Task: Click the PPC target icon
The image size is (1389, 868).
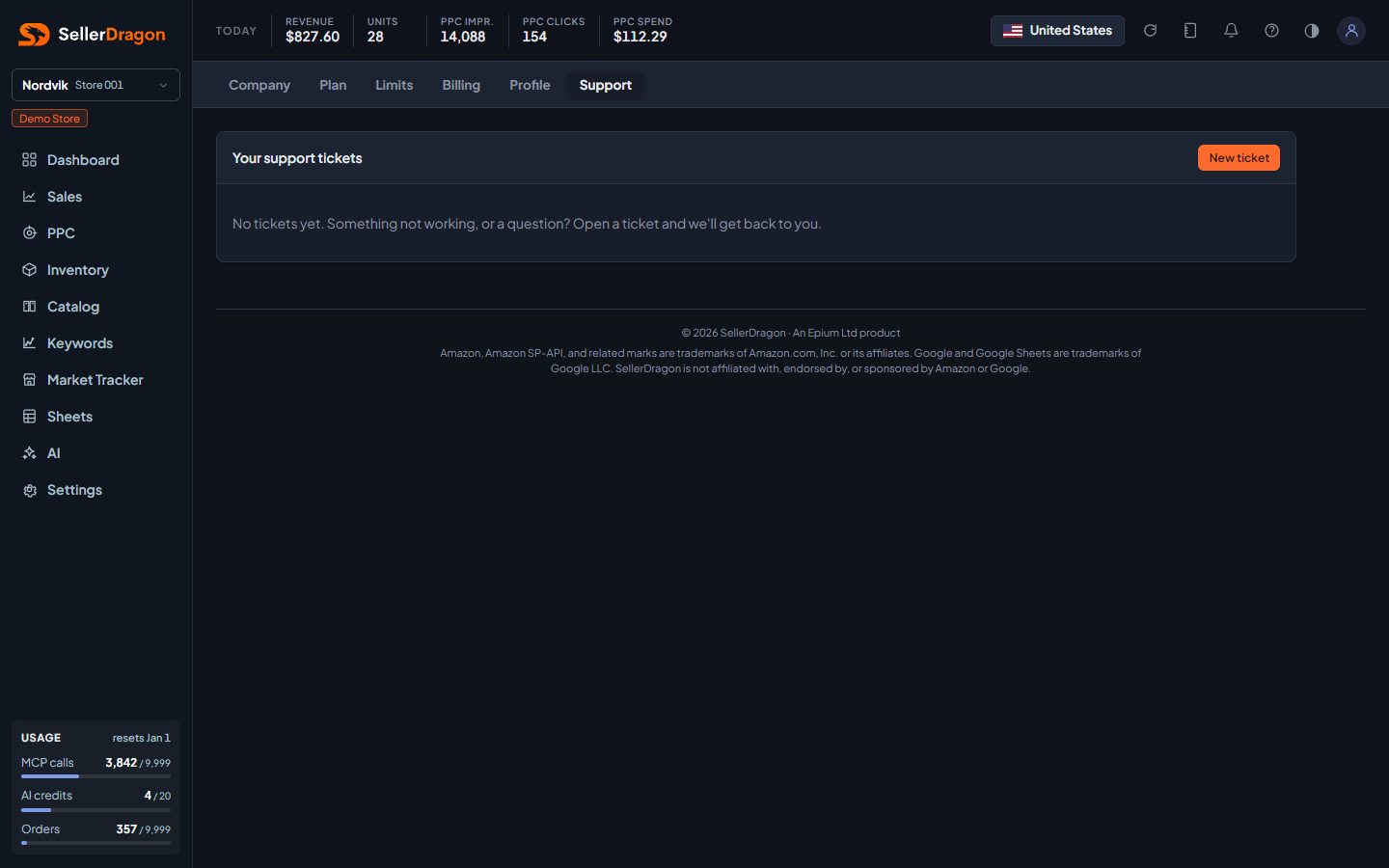Action: tap(30, 233)
